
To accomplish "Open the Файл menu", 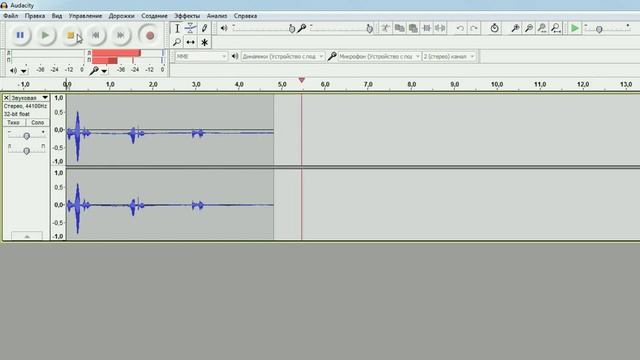I will pos(11,16).
